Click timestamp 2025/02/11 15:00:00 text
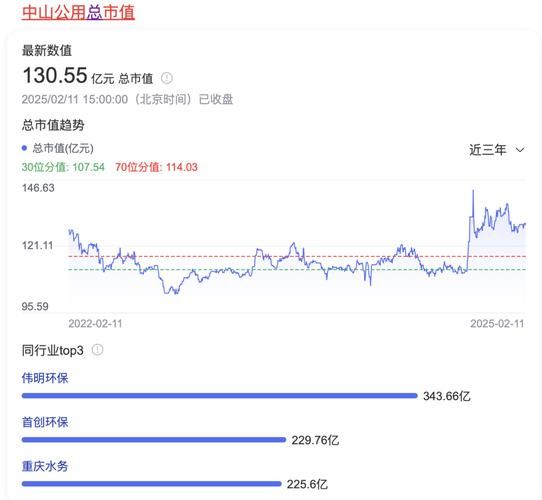 click(x=75, y=100)
